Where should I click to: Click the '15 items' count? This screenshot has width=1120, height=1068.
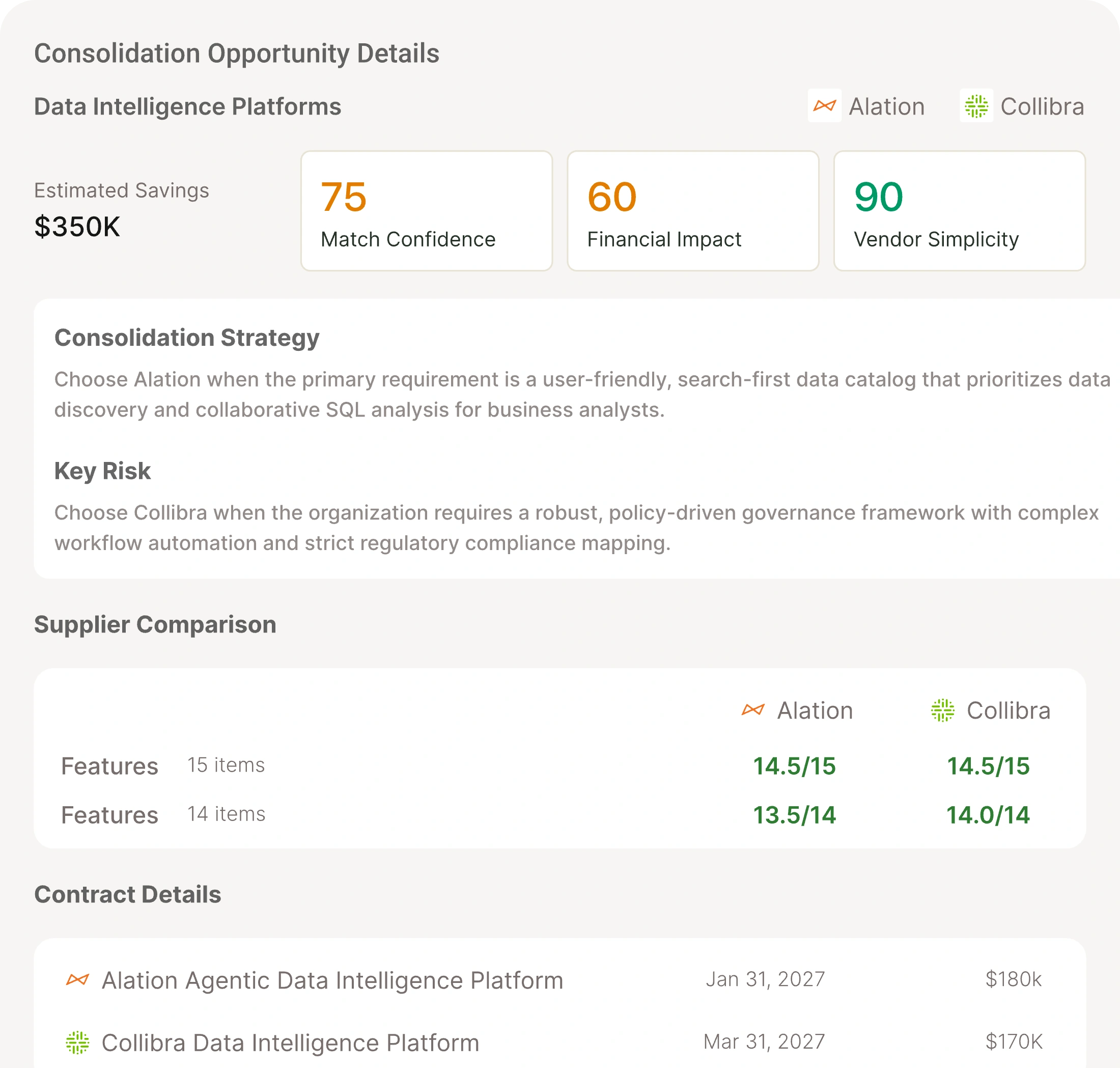click(x=226, y=764)
